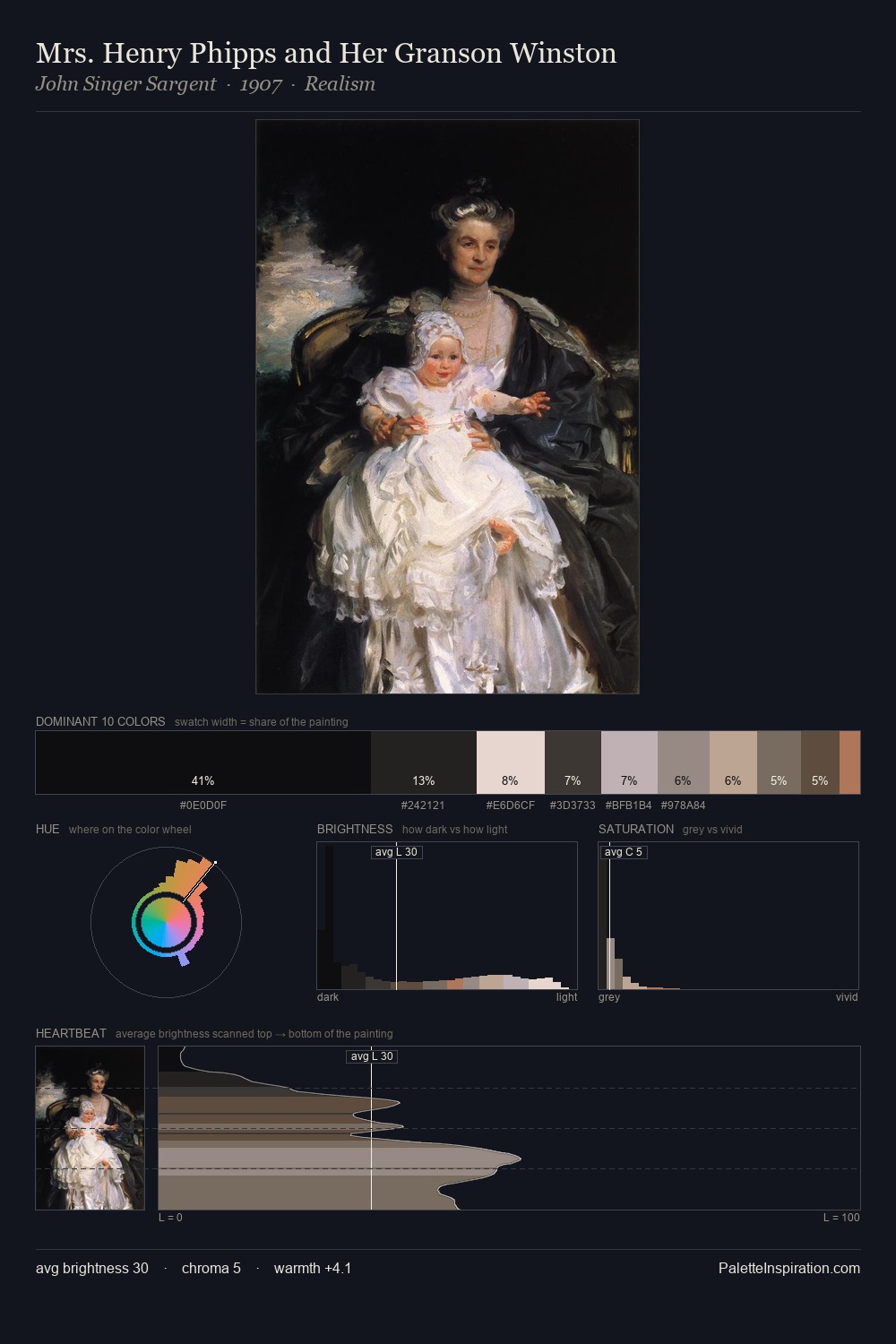Select the tan 6% swatch beside #978A84
The image size is (896, 1344).
(733, 762)
